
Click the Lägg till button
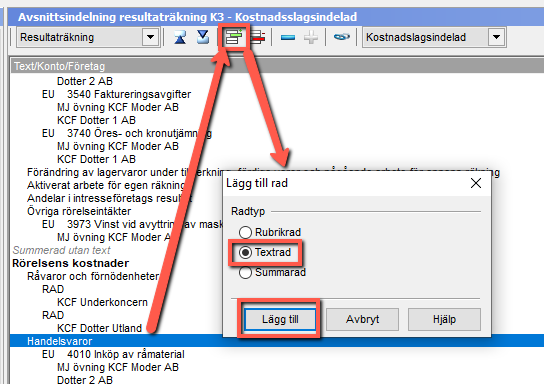point(280,319)
